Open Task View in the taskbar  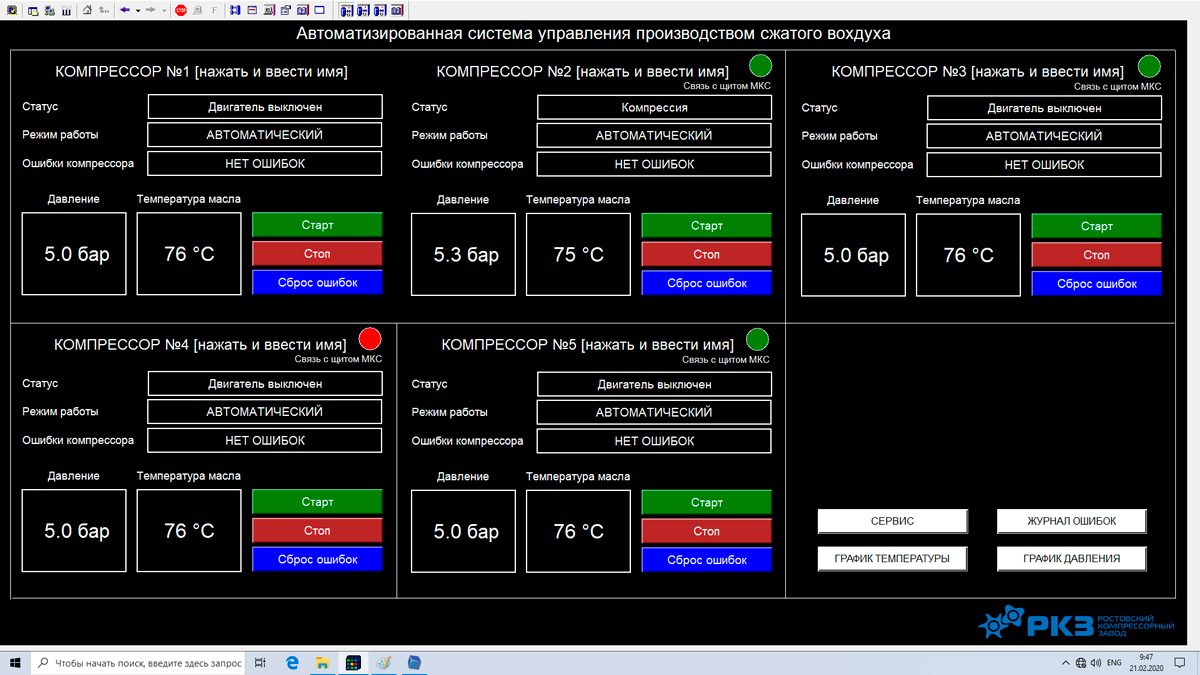pyautogui.click(x=260, y=663)
